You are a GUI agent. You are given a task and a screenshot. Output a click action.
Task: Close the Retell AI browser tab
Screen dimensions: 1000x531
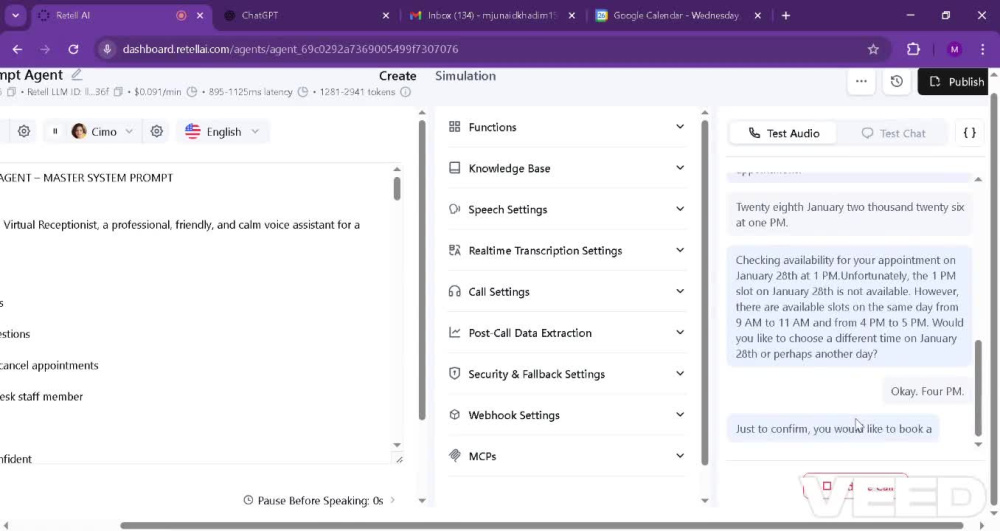coord(200,15)
